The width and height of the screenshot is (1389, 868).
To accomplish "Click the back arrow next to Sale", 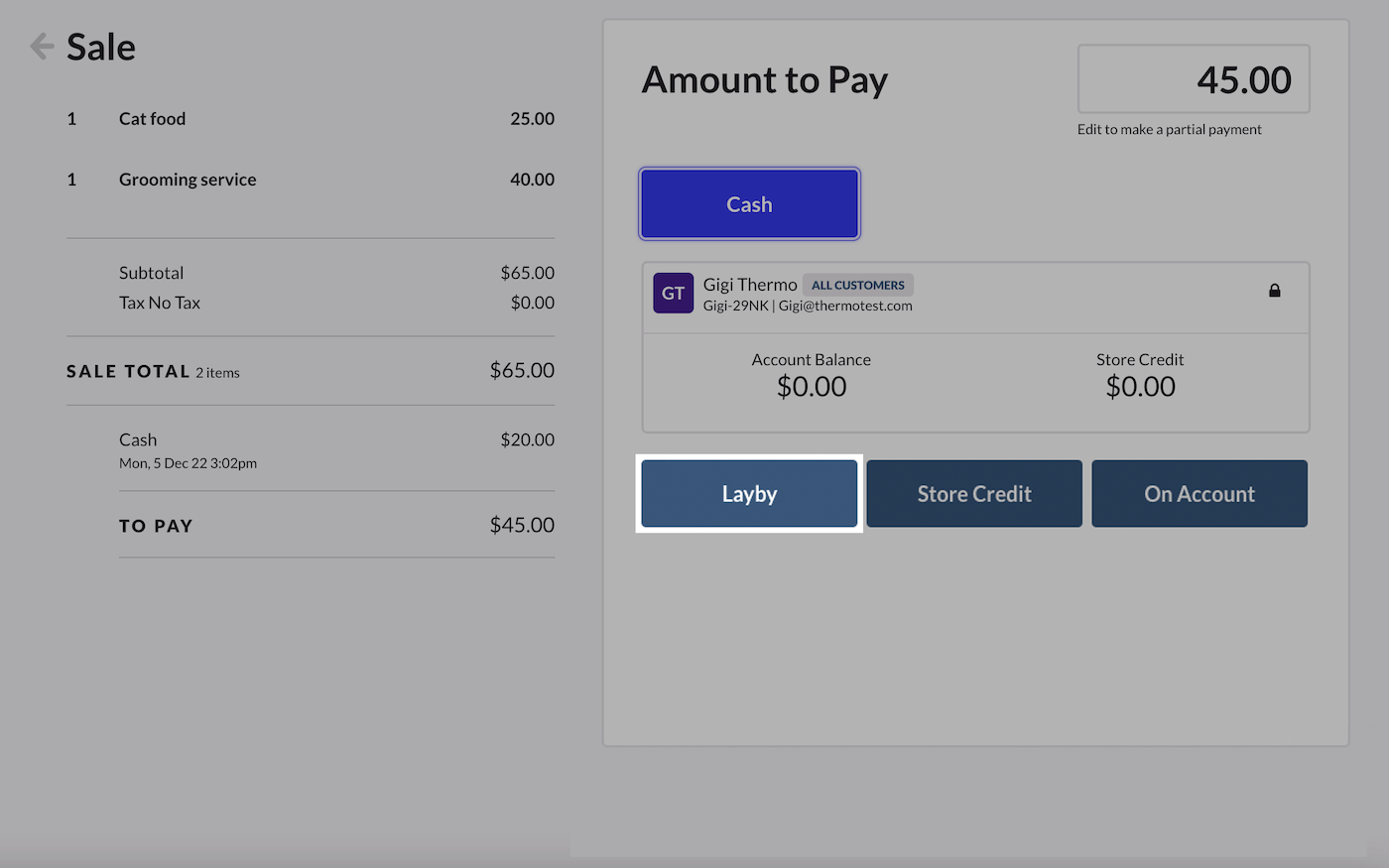I will 42,47.
